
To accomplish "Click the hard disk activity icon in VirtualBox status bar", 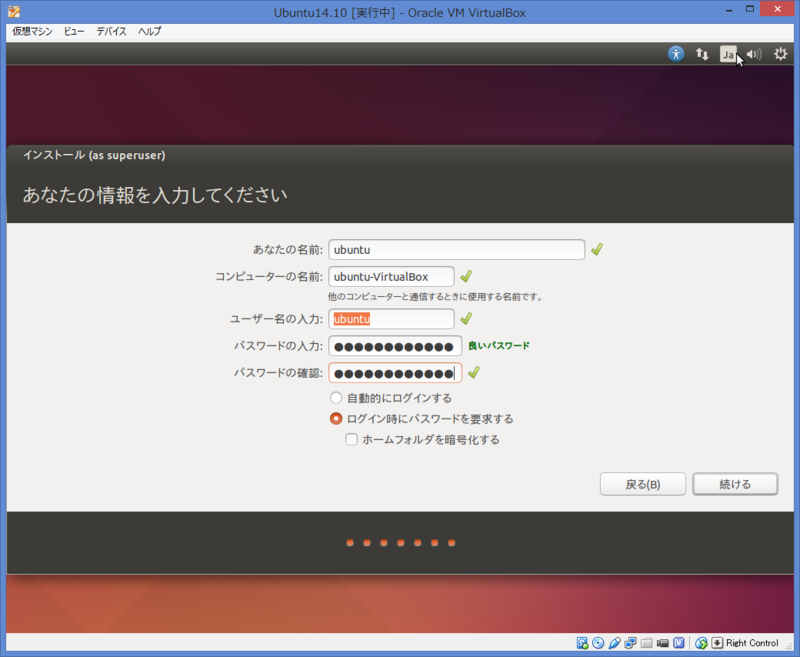I will coord(581,643).
